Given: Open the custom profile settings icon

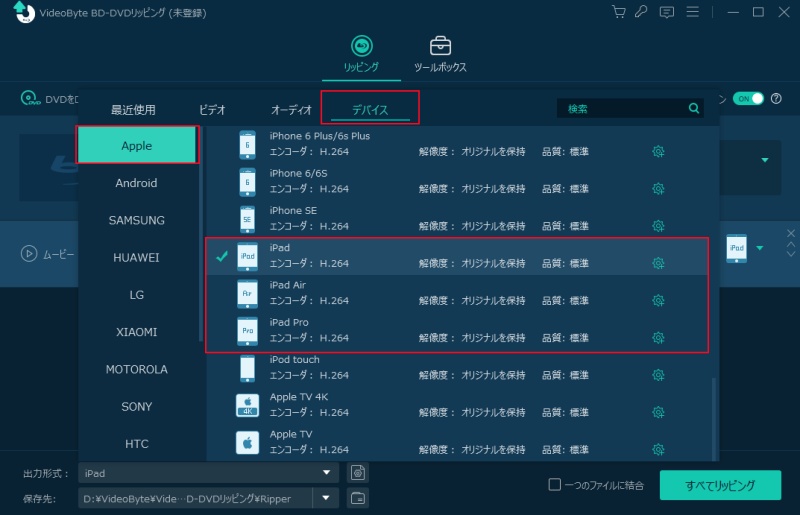Looking at the screenshot, I should [358, 473].
